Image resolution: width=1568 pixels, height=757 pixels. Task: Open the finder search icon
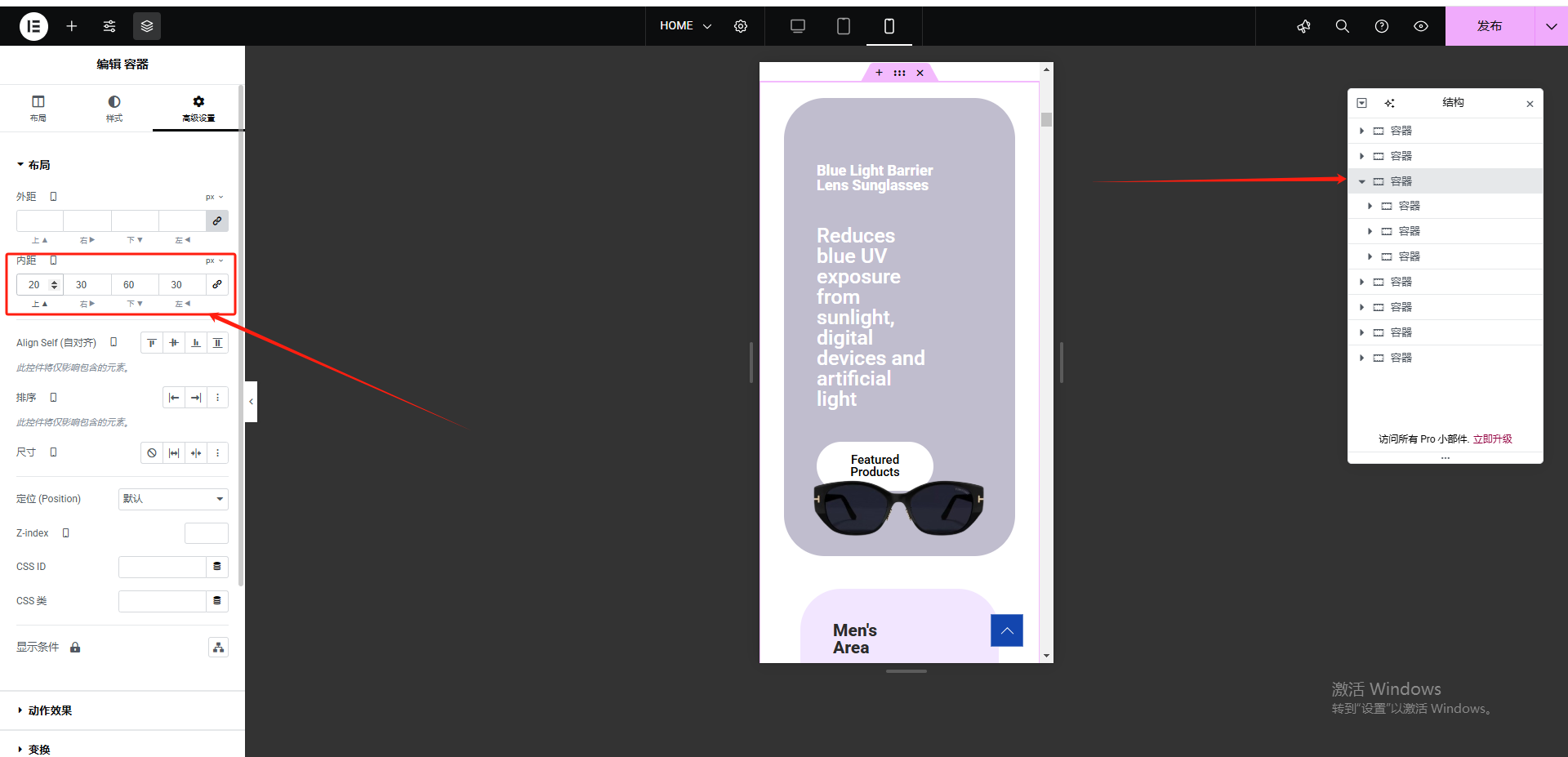(1342, 26)
